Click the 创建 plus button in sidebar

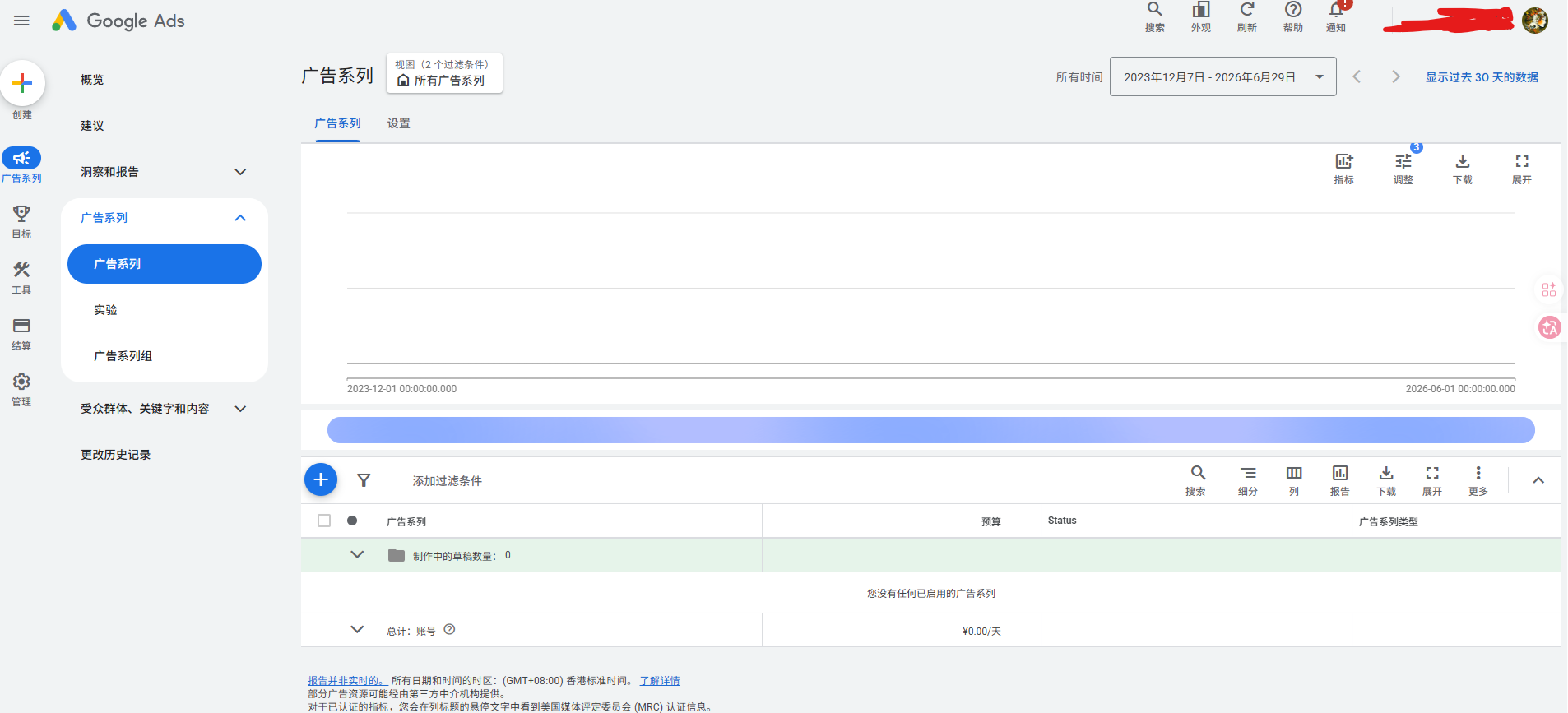[x=22, y=83]
